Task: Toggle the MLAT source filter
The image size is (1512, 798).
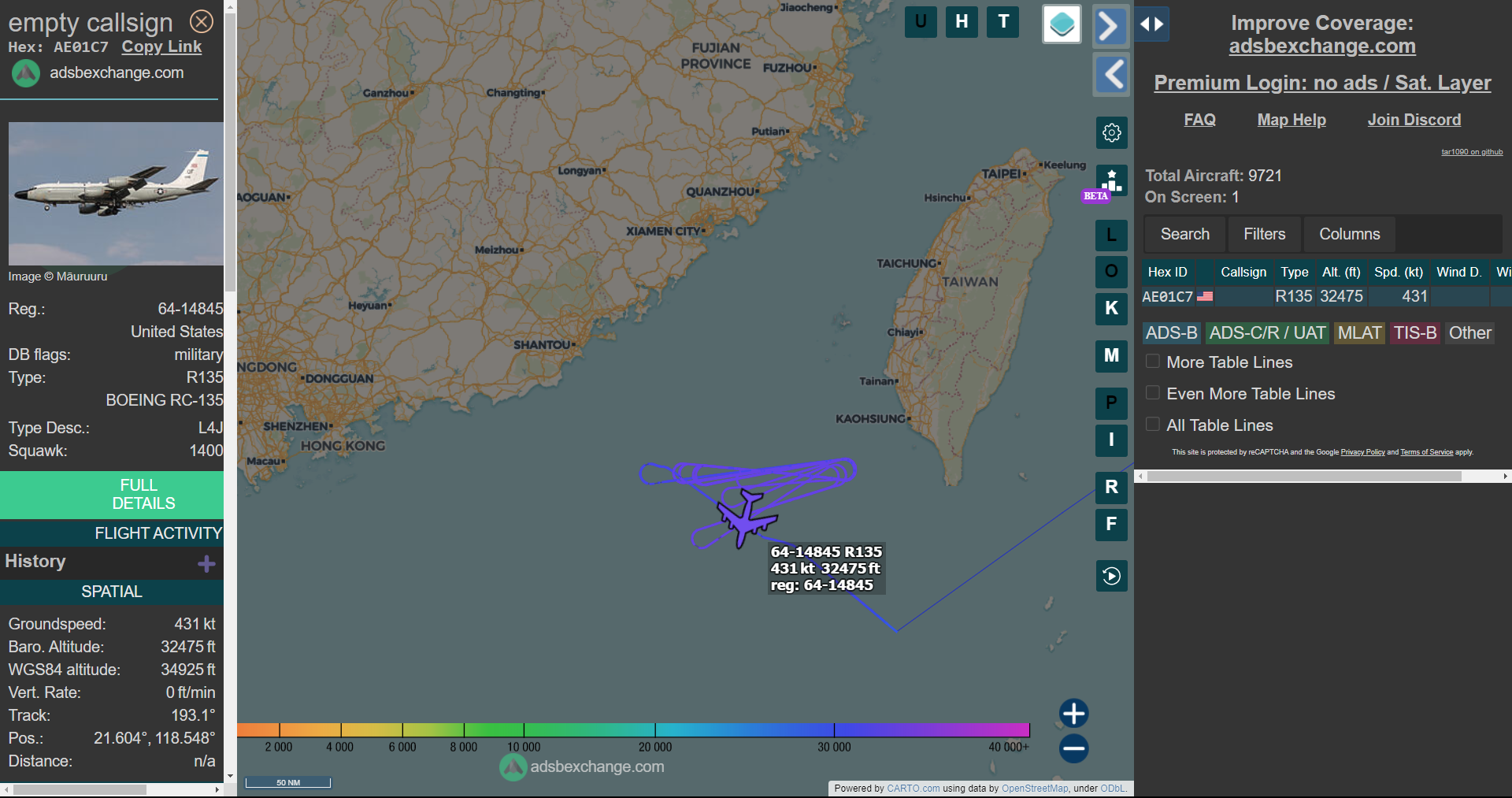Action: (x=1359, y=333)
